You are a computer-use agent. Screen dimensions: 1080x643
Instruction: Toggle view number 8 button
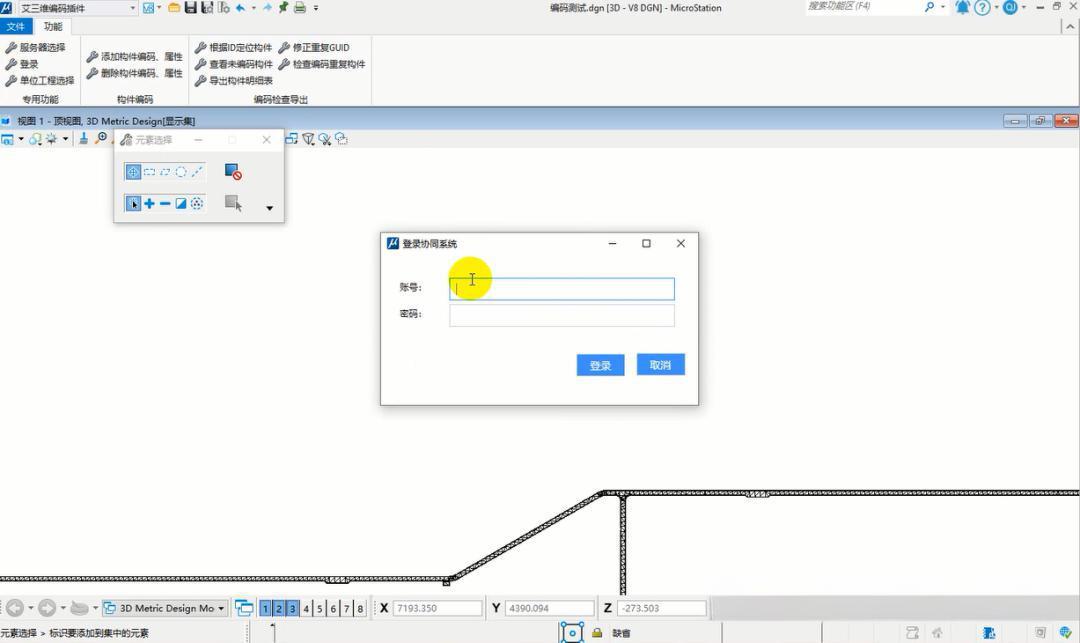360,608
